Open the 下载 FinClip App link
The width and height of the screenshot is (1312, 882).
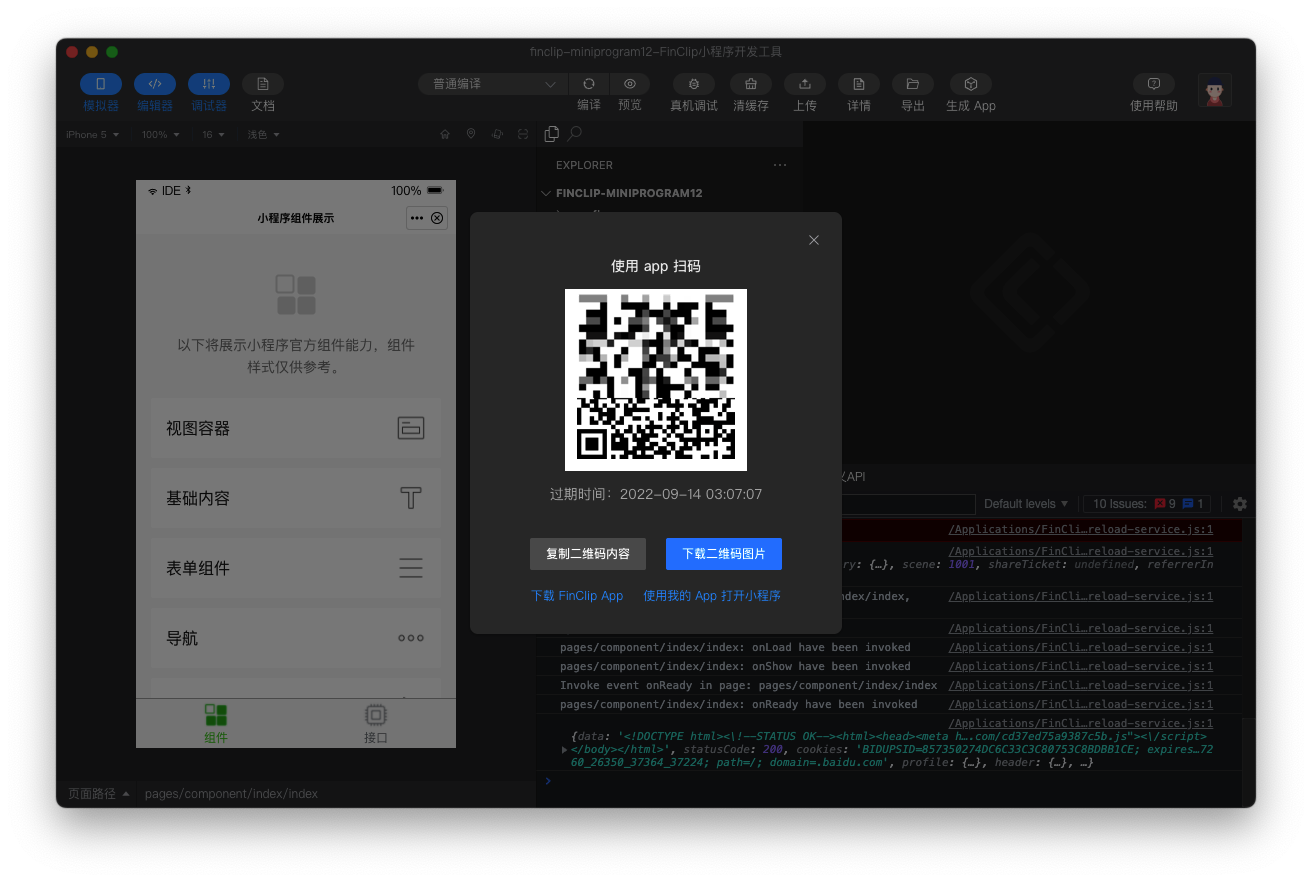577,596
